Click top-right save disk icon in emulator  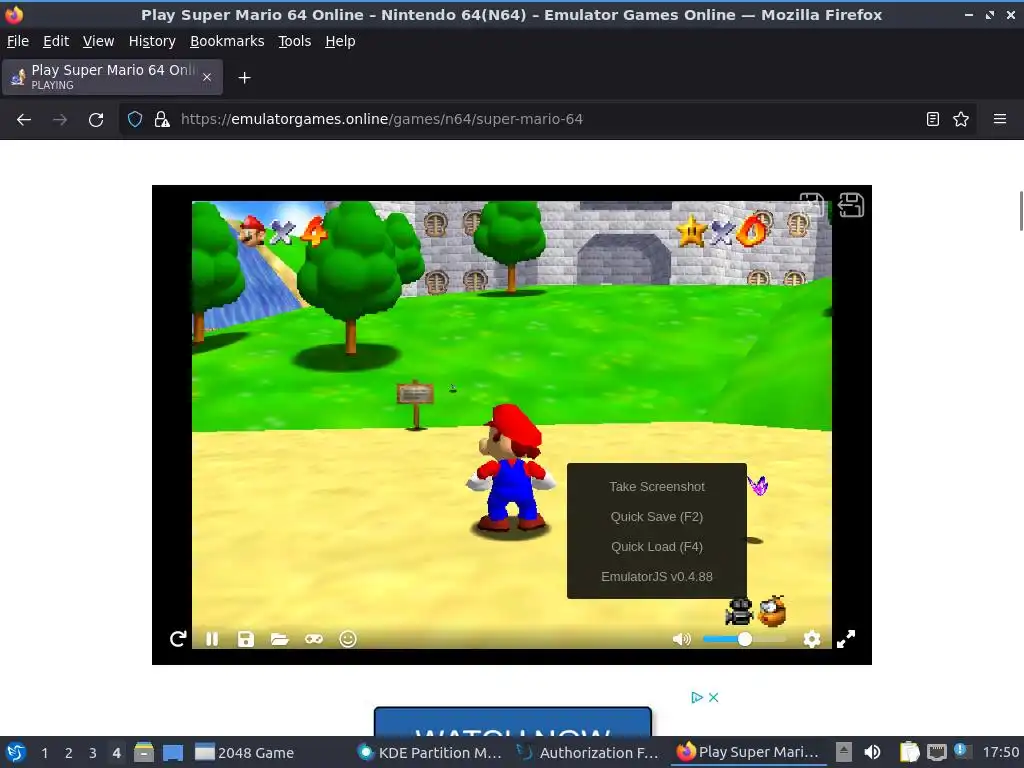coord(851,205)
